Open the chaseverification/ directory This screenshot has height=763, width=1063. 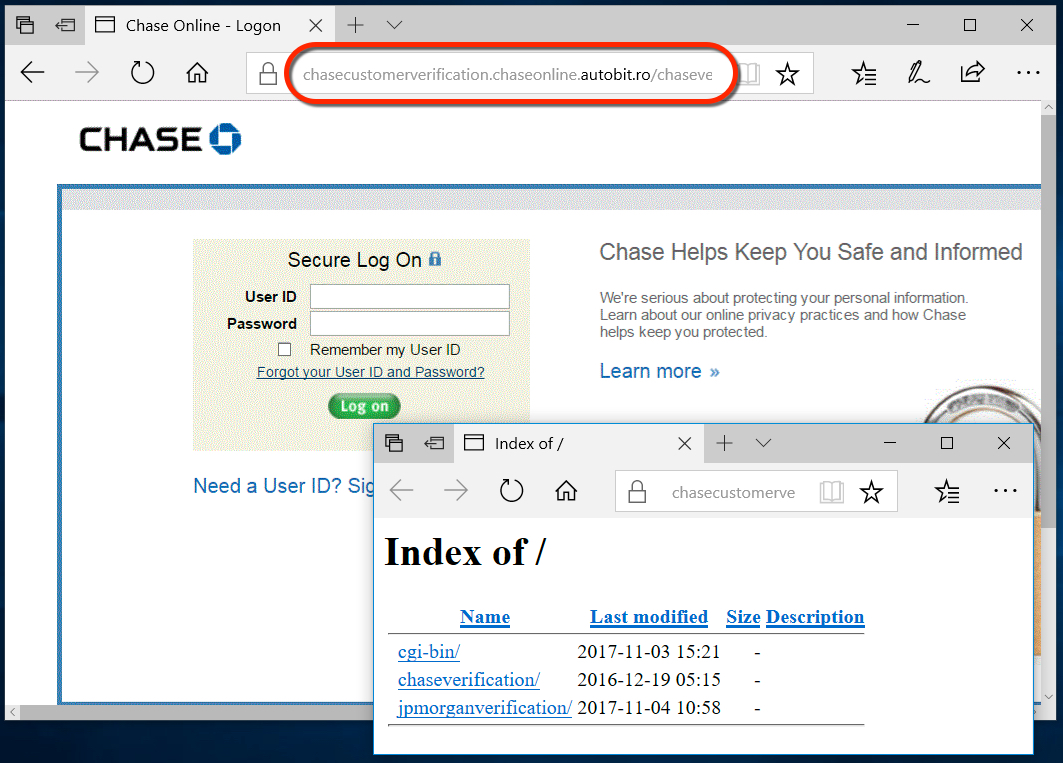point(468,680)
